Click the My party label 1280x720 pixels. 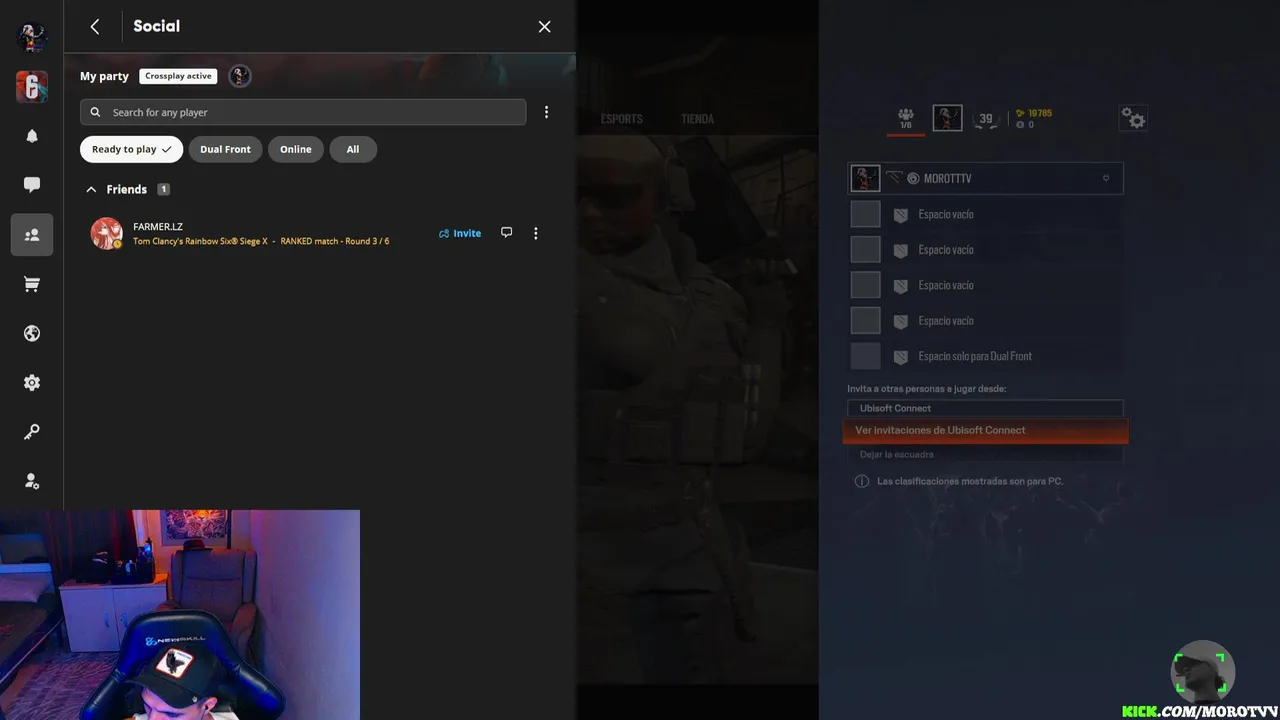104,76
